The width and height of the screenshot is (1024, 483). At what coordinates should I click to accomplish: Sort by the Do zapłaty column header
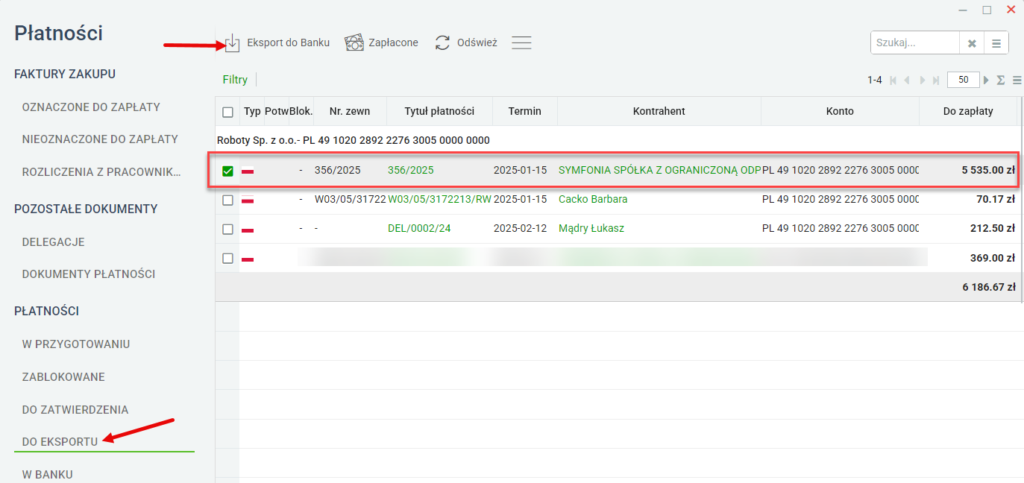tap(968, 112)
